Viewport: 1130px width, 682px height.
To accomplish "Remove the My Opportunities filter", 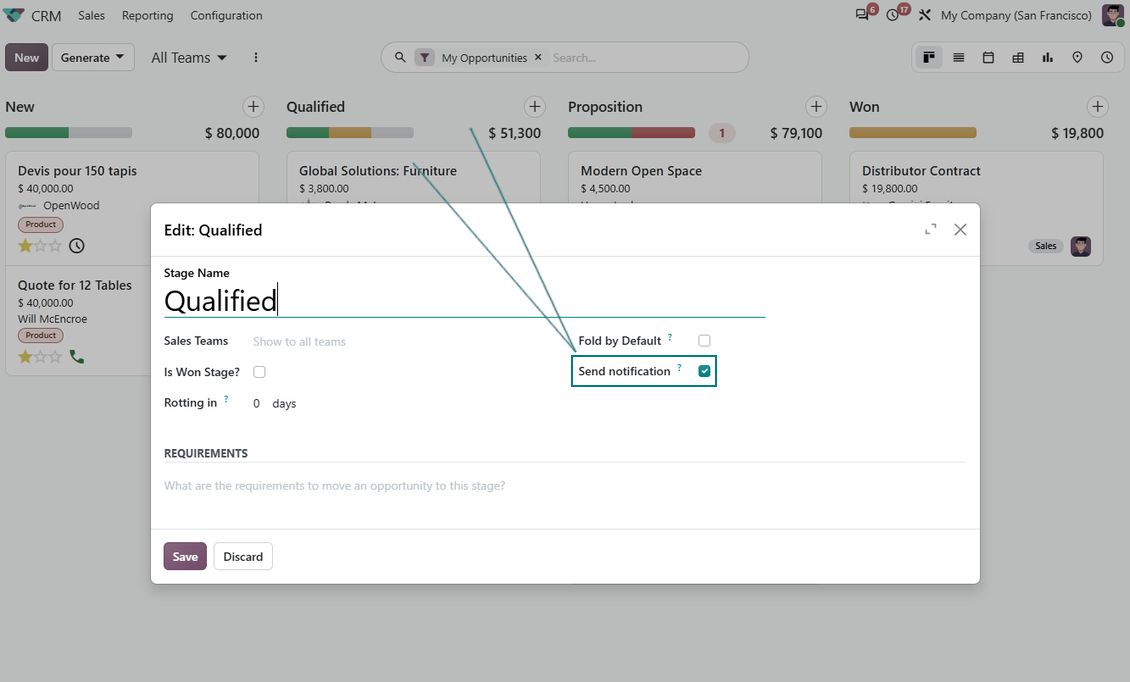I will tap(538, 57).
